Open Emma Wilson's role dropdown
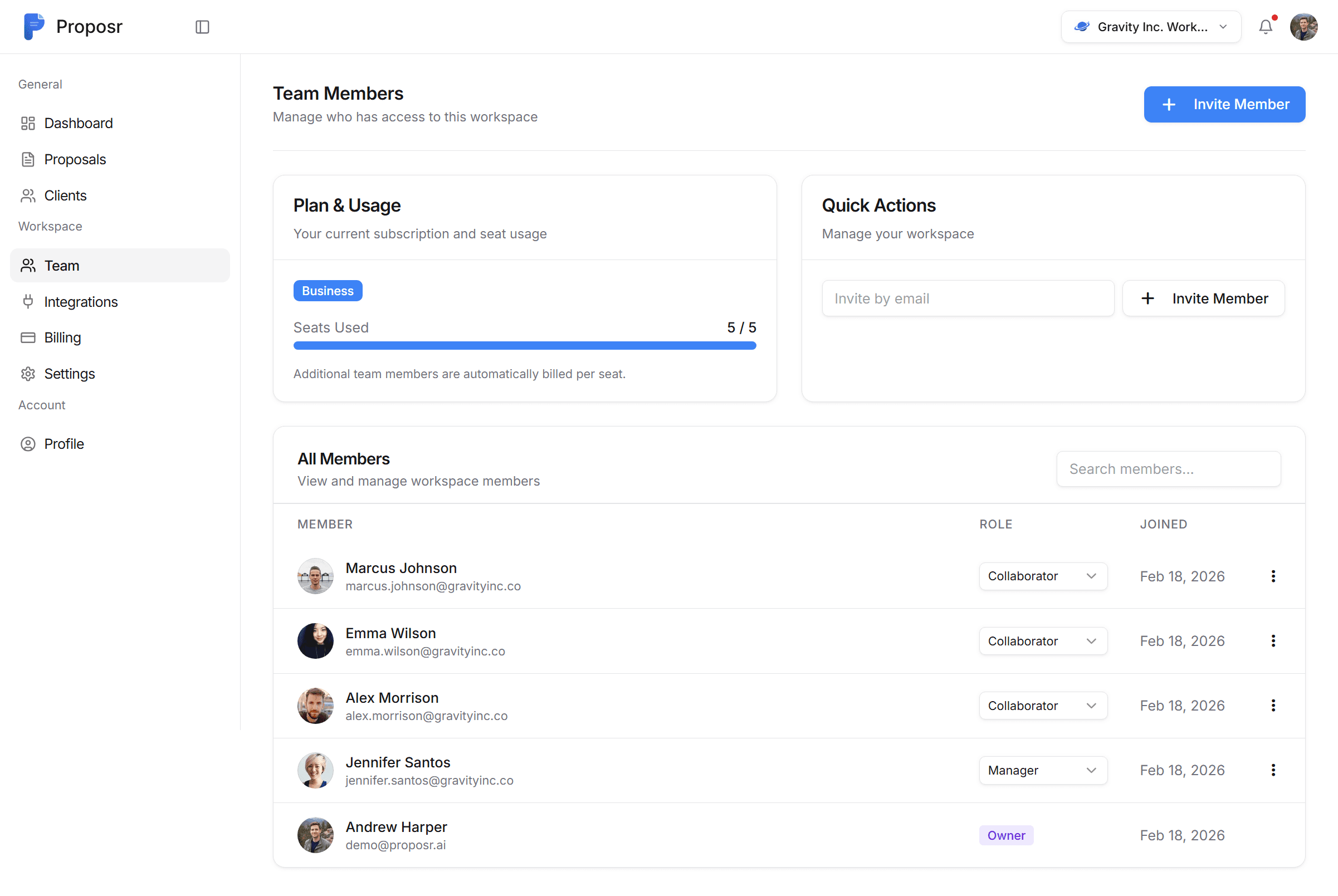This screenshot has height=896, width=1338. coord(1043,640)
